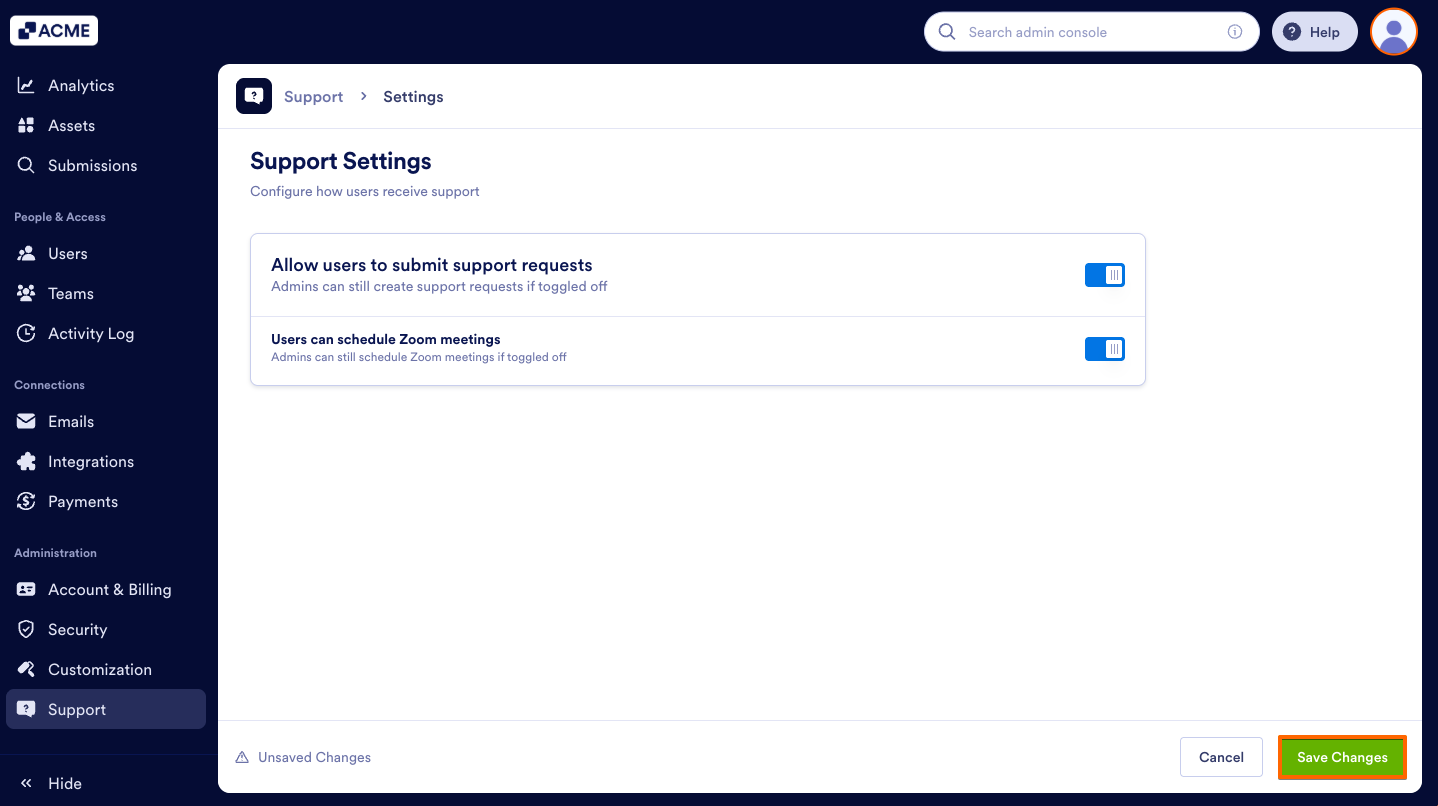
Task: Click the Unsaved Changes warning icon
Action: click(x=242, y=758)
